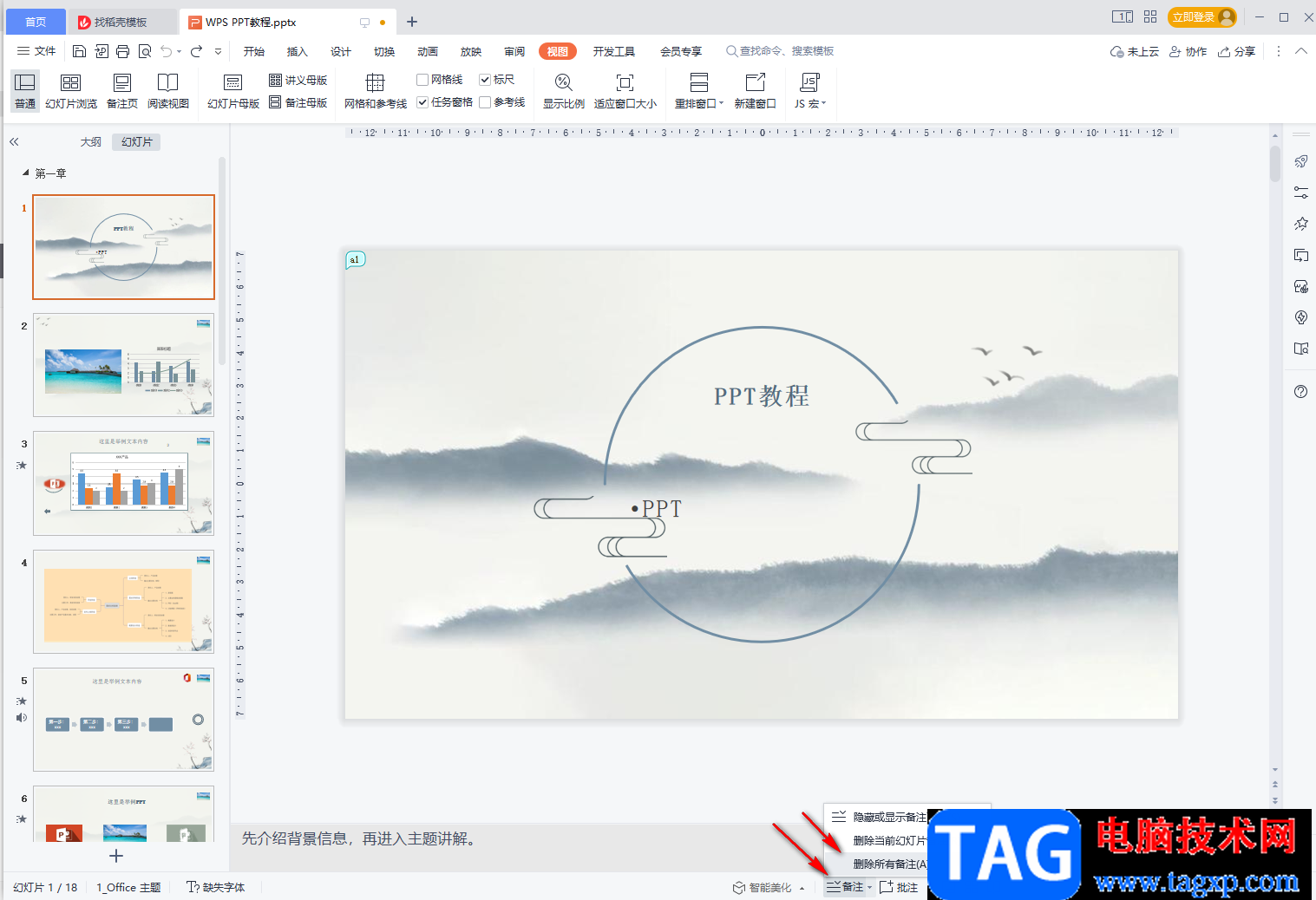Expand the Undo history dropdown arrow
The image size is (1316, 900).
tap(180, 51)
